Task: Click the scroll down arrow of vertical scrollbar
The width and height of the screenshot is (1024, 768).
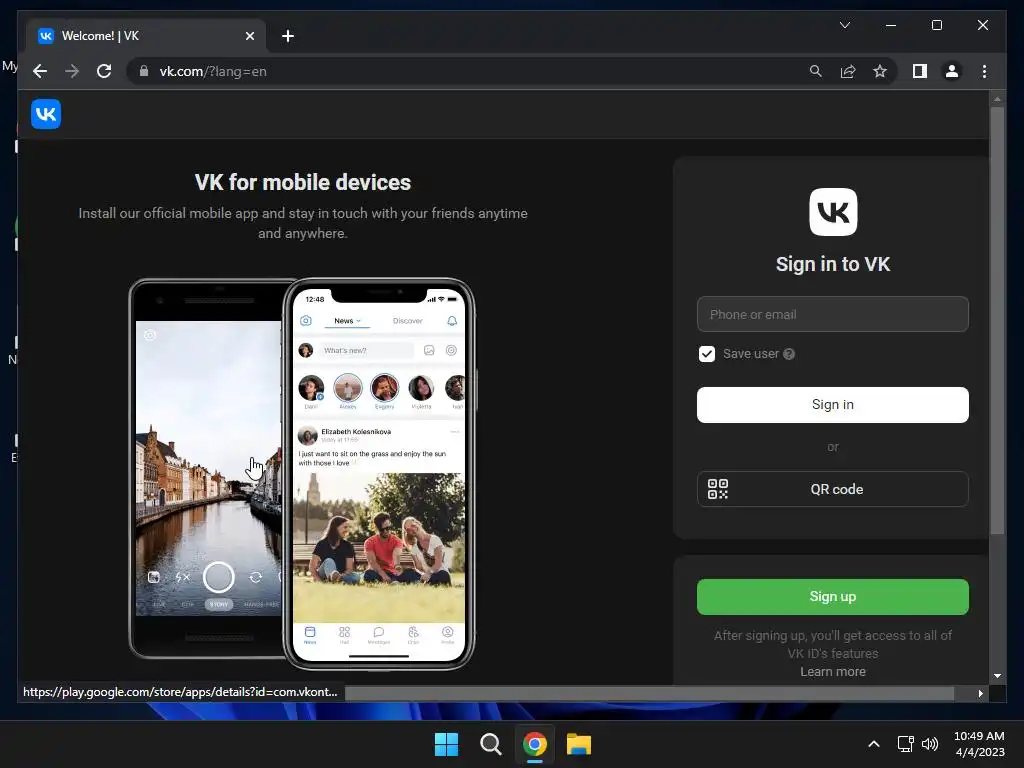Action: click(997, 676)
